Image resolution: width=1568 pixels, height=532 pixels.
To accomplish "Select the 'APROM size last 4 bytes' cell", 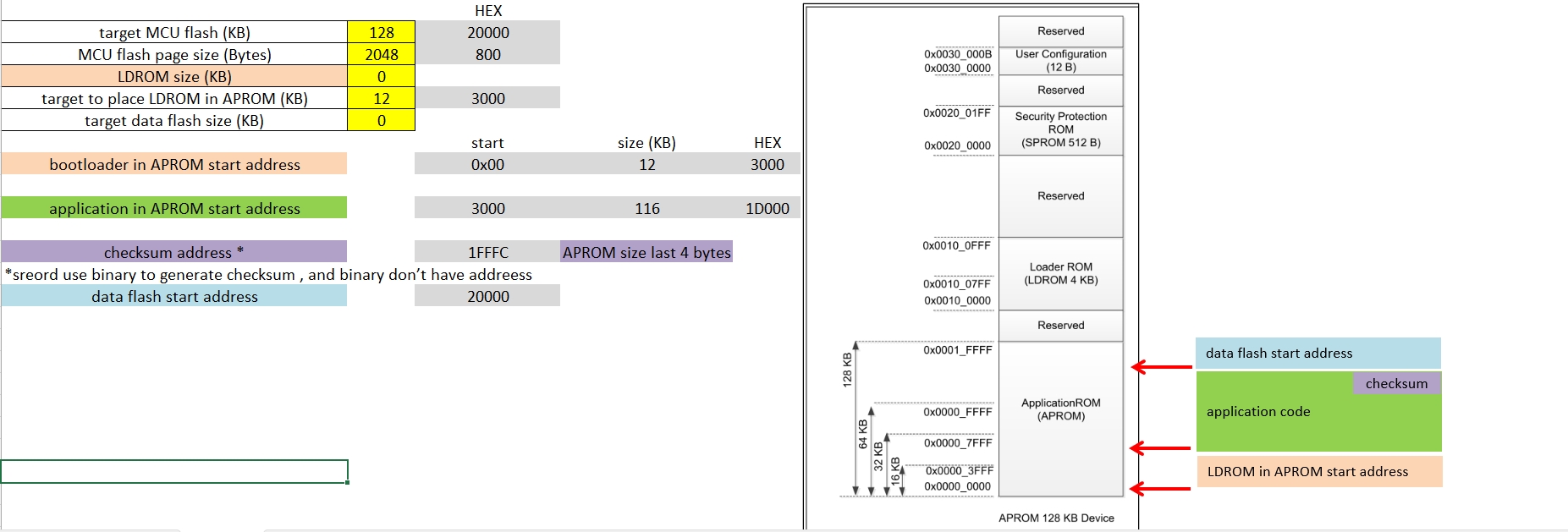I will pyautogui.click(x=646, y=252).
